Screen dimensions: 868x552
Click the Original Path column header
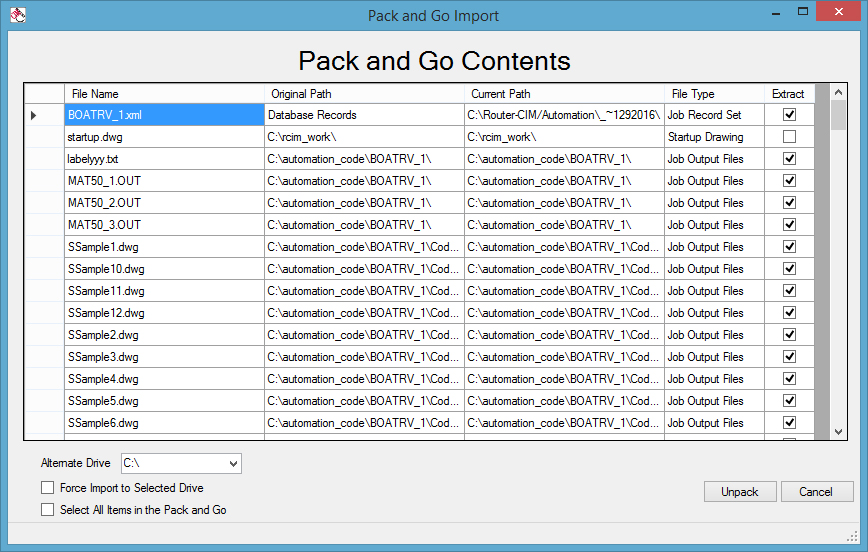tap(364, 94)
